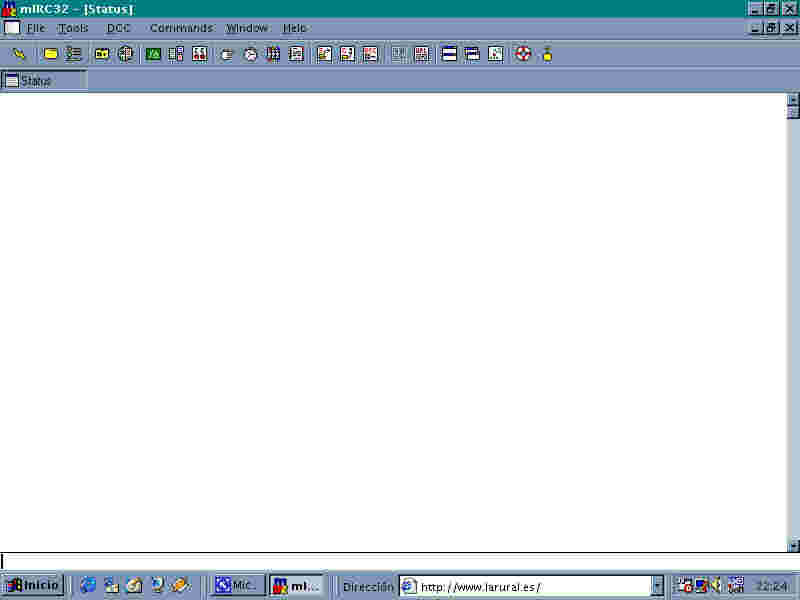Image resolution: width=800 pixels, height=600 pixels.
Task: Click the second quick launch icon
Action: pyautogui.click(x=111, y=585)
